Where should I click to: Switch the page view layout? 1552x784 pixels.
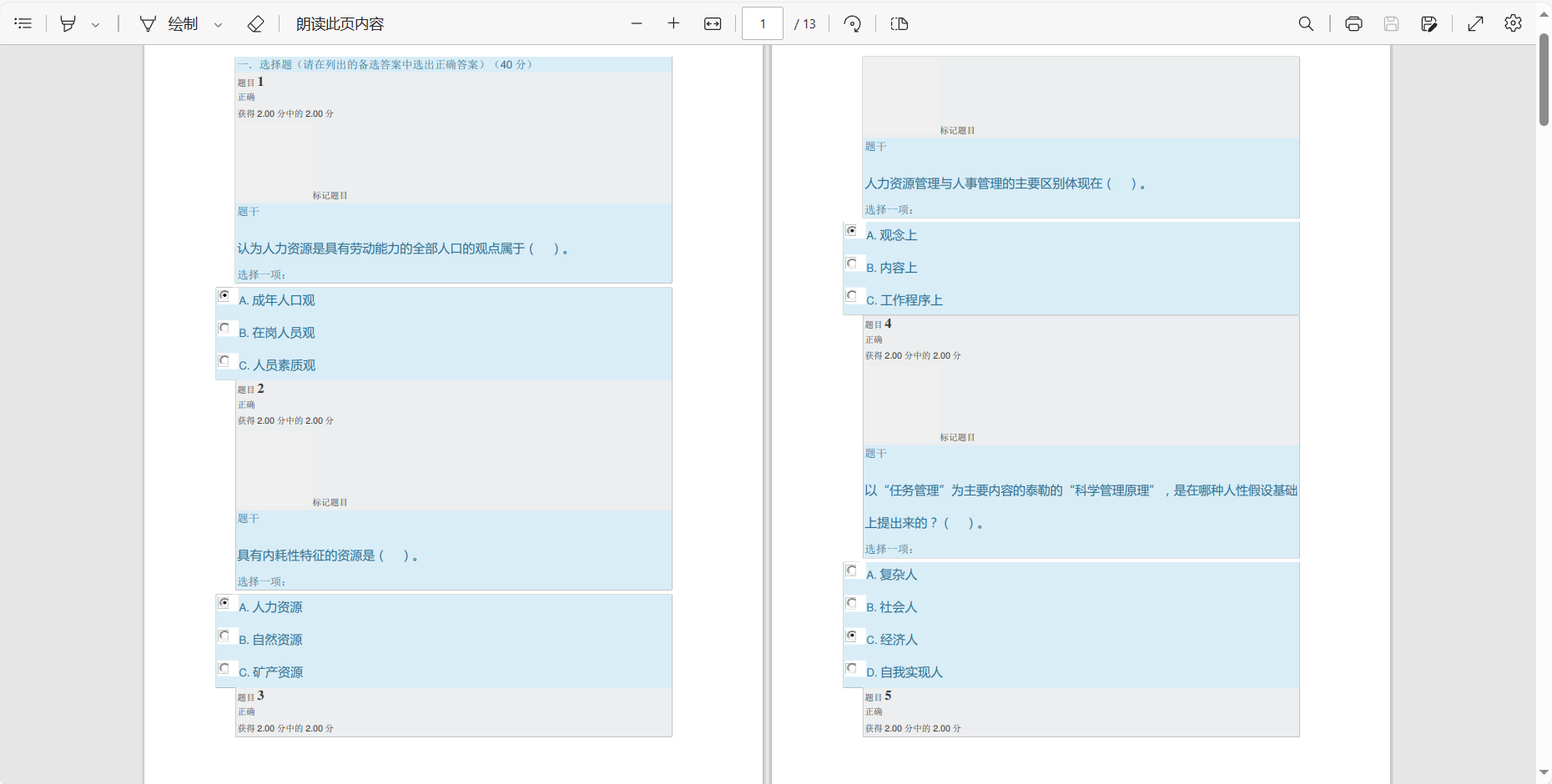click(x=899, y=23)
